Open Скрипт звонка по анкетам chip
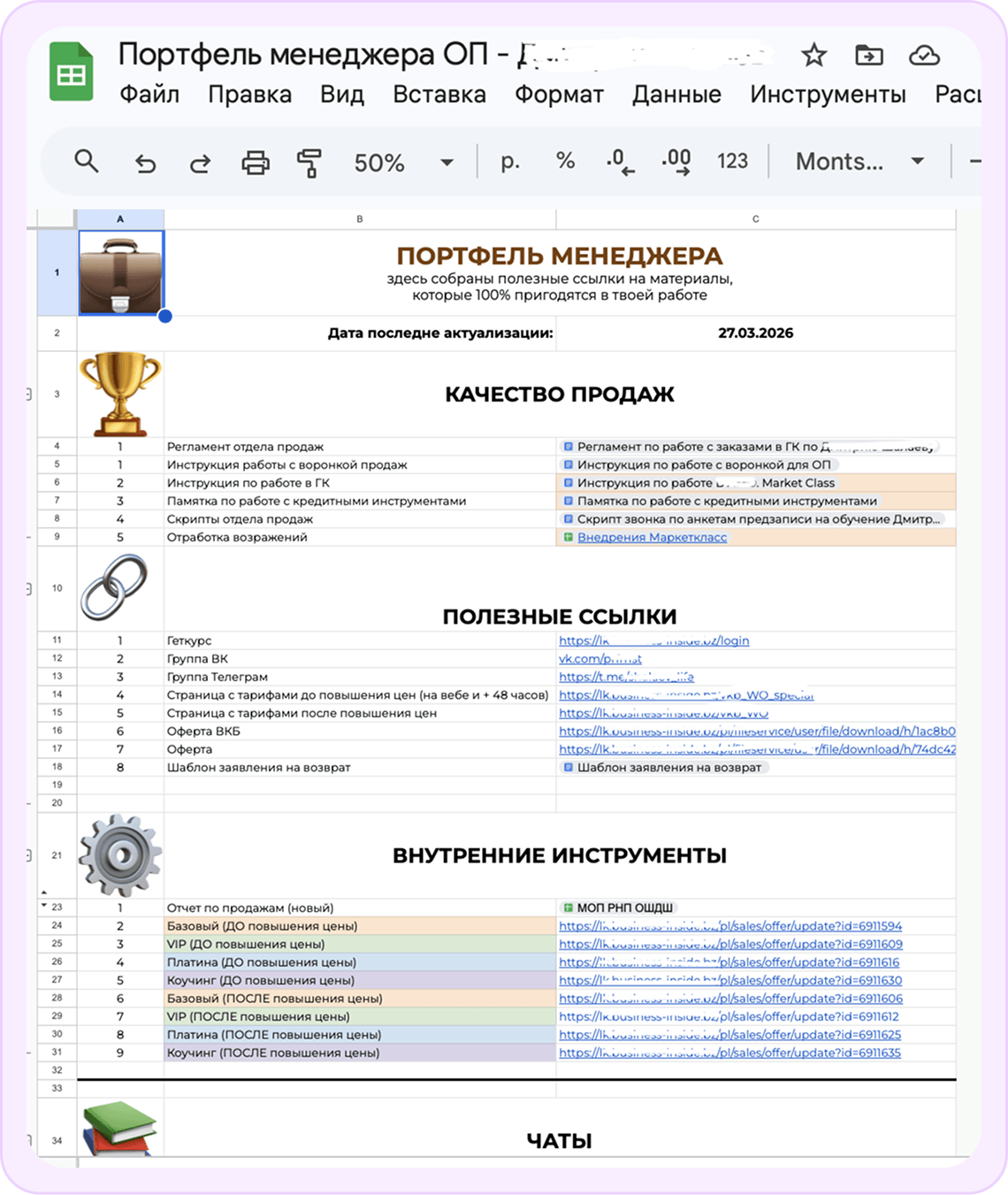This screenshot has width=1008, height=1195. [752, 519]
